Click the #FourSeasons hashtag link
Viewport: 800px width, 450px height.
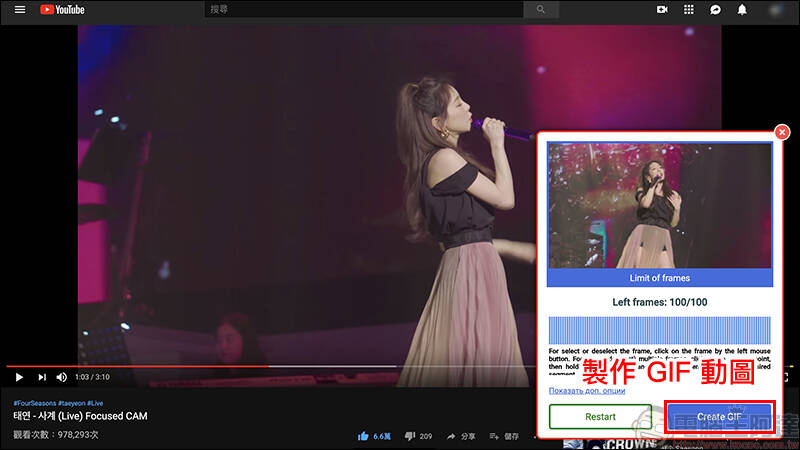(35, 403)
